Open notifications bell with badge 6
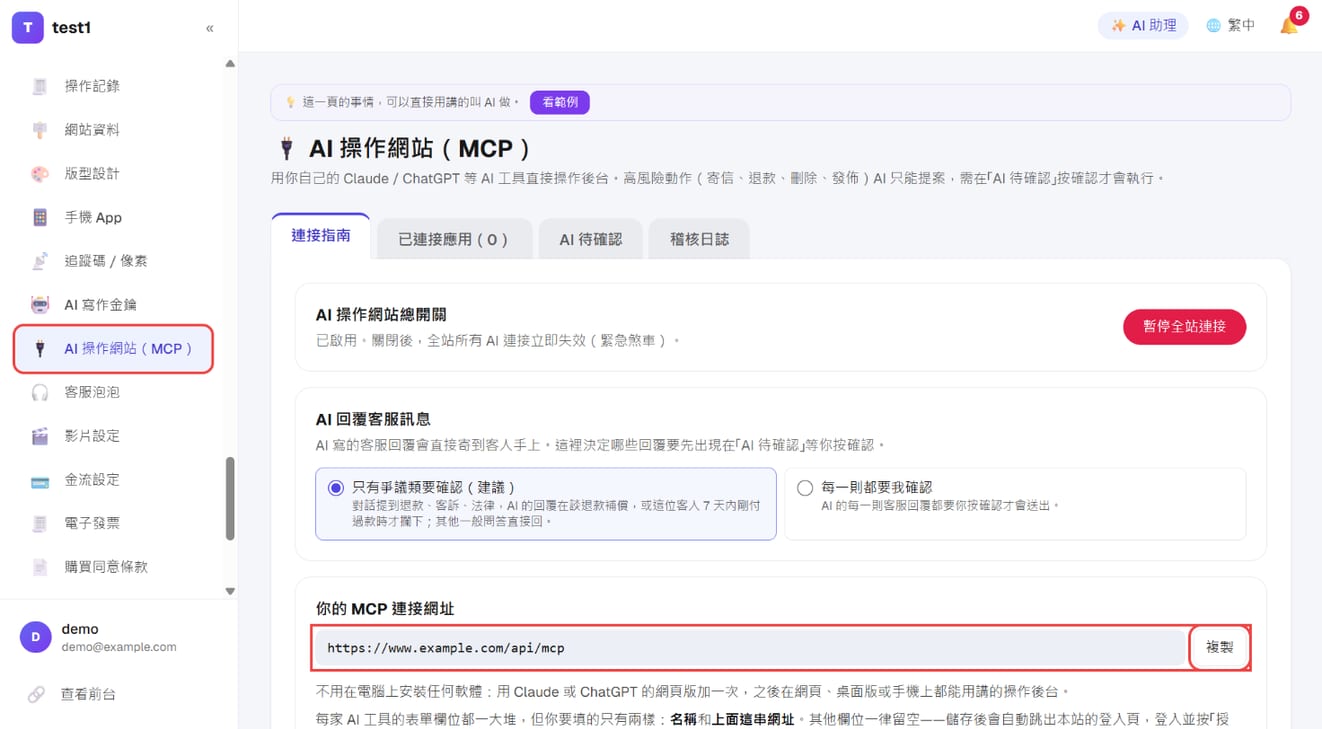This screenshot has width=1322, height=729. click(x=1290, y=25)
